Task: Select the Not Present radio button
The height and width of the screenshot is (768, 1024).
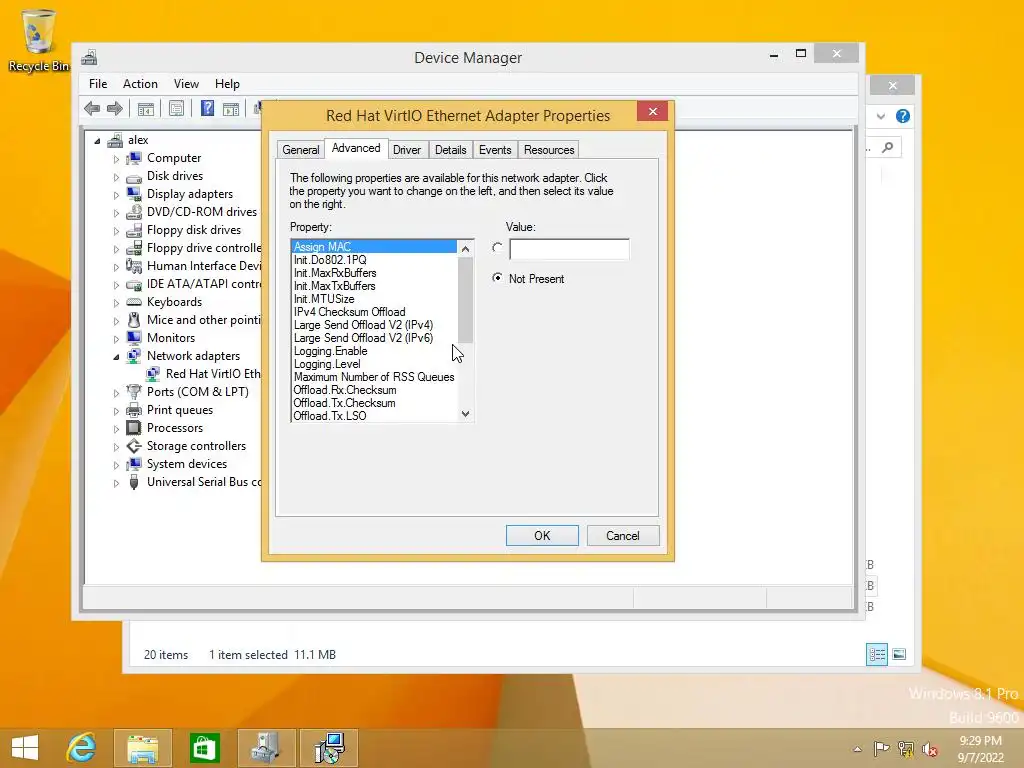Action: 498,278
